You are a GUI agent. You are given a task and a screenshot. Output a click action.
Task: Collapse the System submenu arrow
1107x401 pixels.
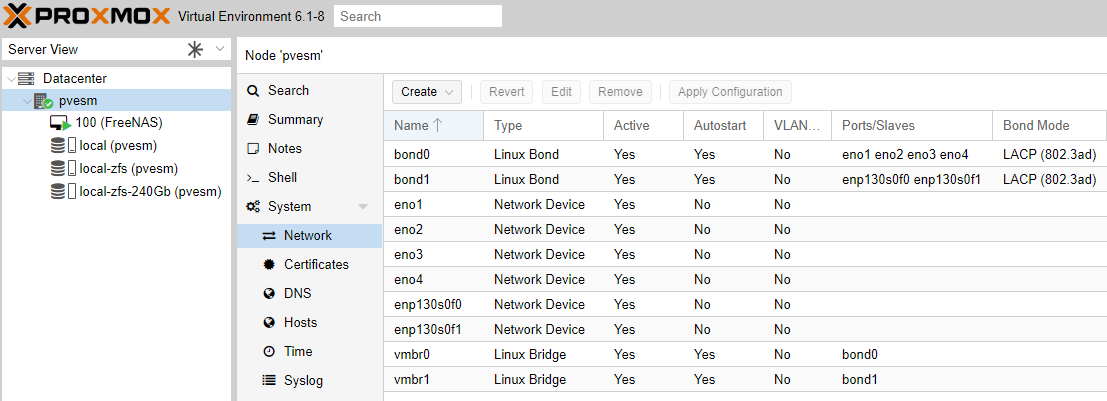pos(364,207)
